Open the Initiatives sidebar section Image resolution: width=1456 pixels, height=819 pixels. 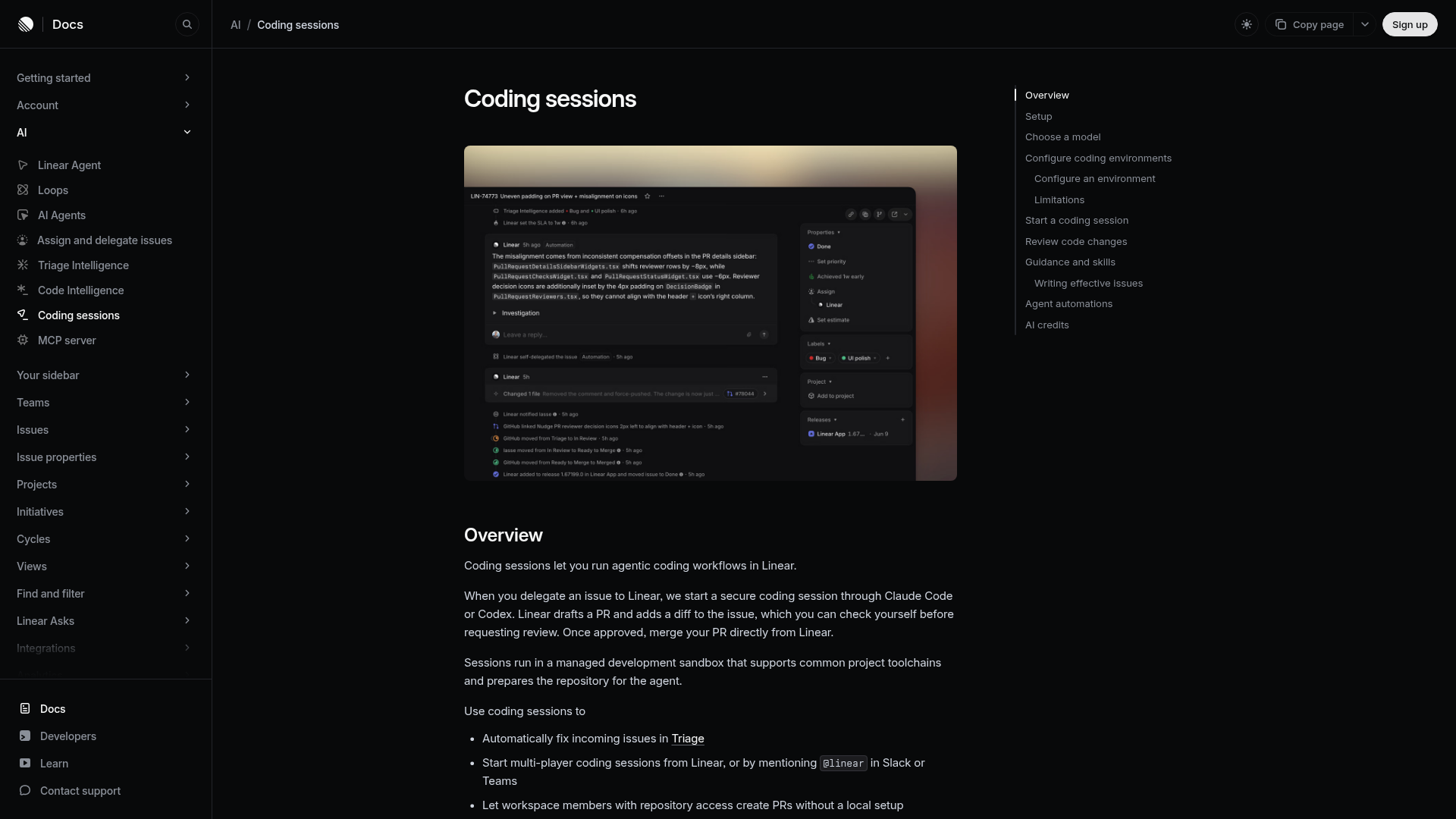(105, 511)
